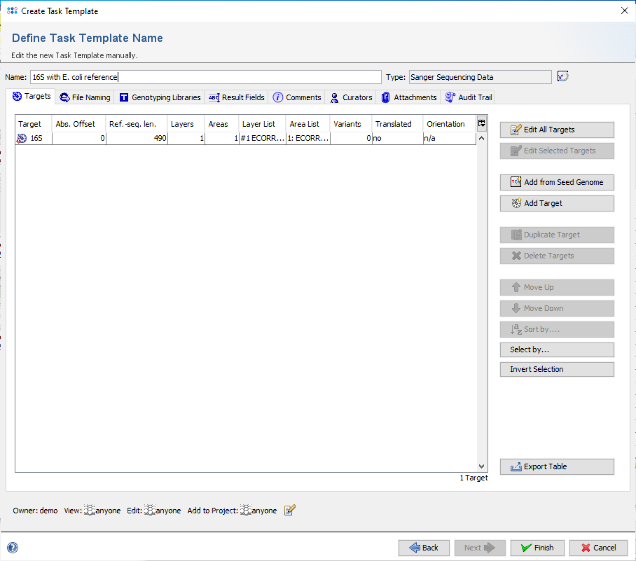636x561 pixels.
Task: Open the File Naming tab
Action: point(85,97)
